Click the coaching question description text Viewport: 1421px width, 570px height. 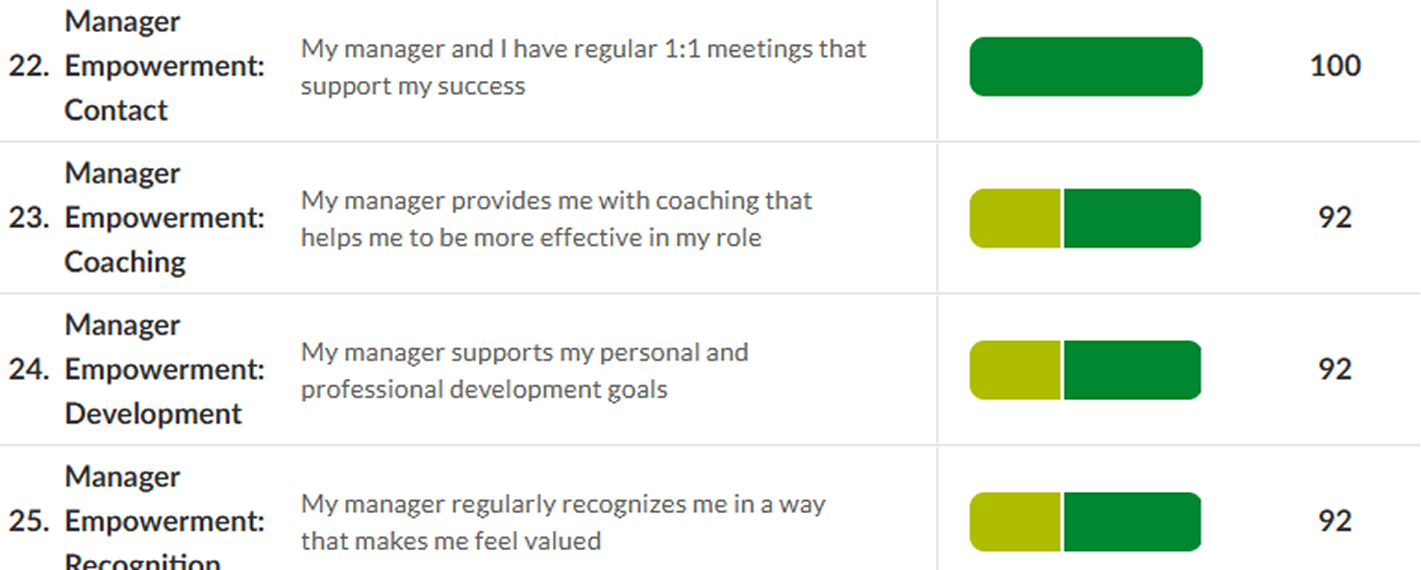coord(556,219)
